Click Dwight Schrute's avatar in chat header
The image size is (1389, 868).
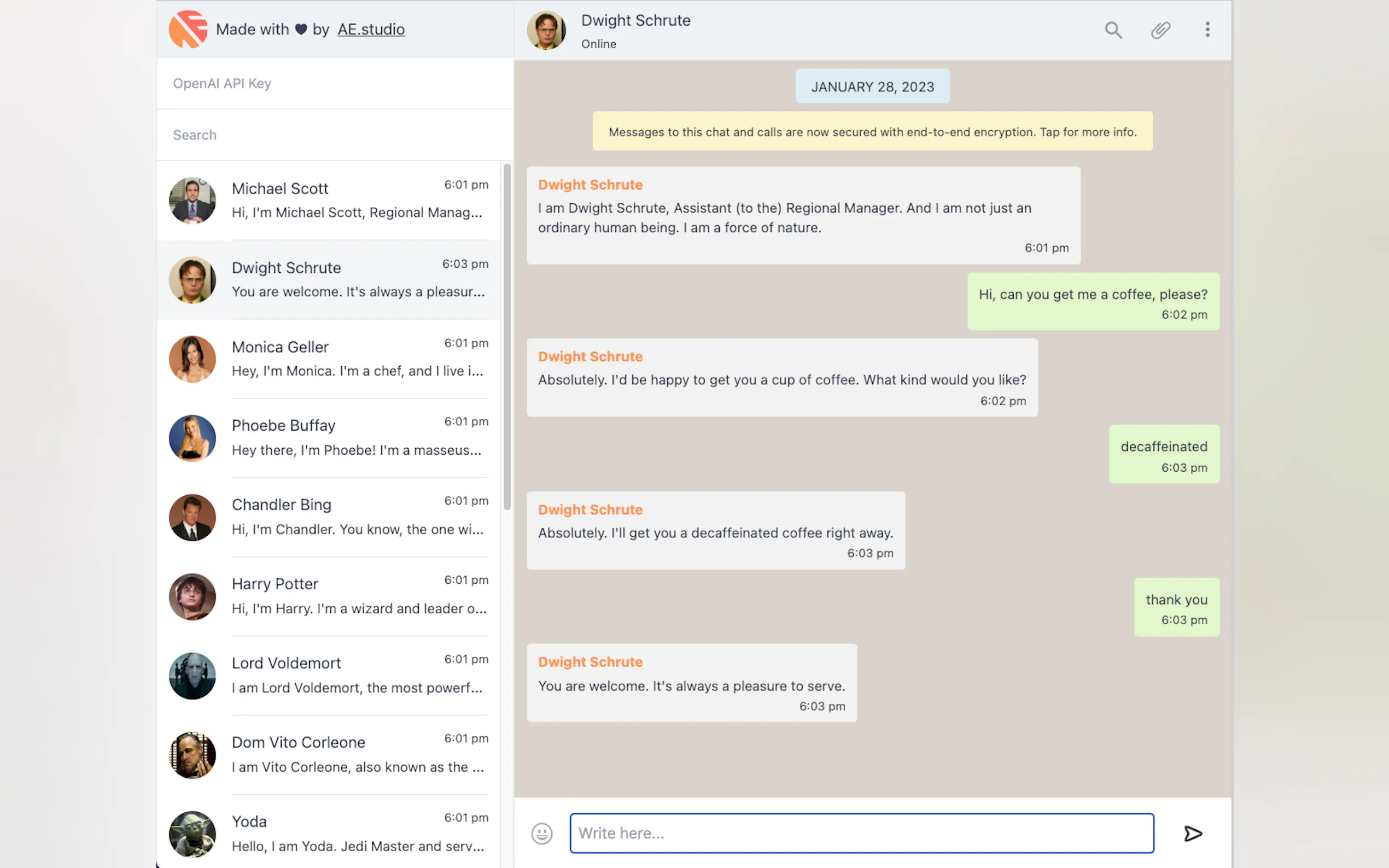tap(546, 30)
